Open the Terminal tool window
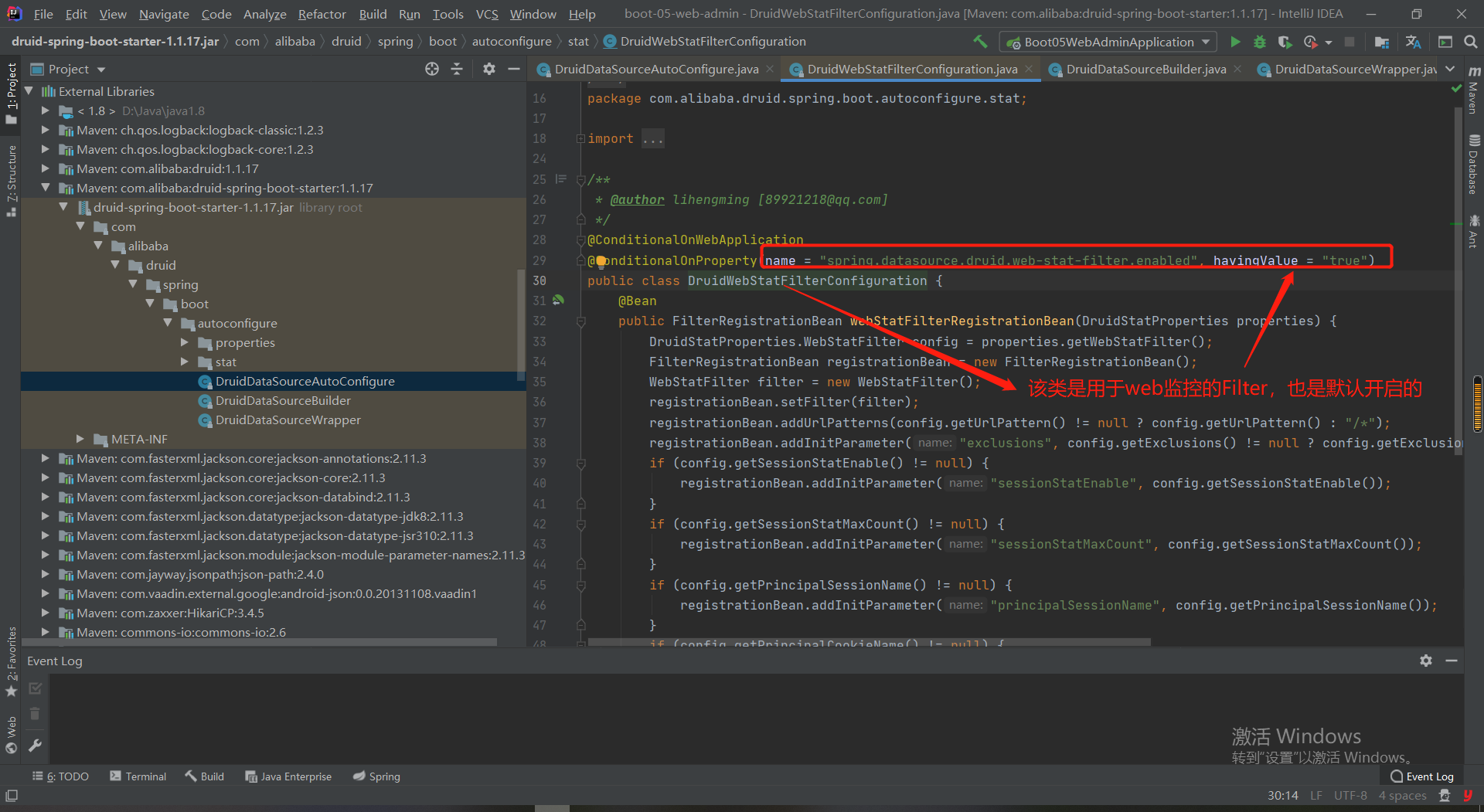Screen dimensions: 1484x812 (138, 776)
